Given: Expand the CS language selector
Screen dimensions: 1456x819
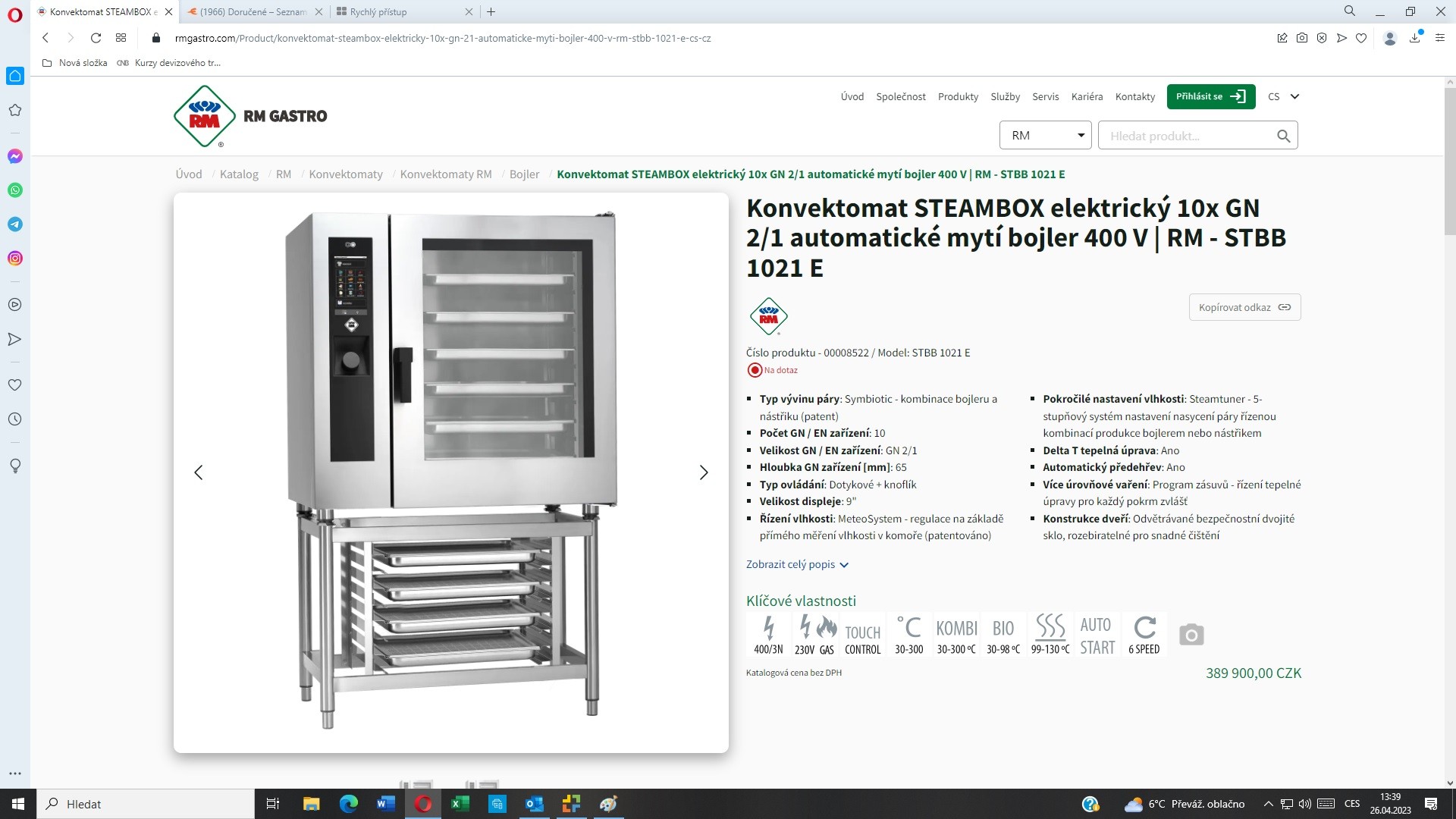Looking at the screenshot, I should click(1283, 96).
